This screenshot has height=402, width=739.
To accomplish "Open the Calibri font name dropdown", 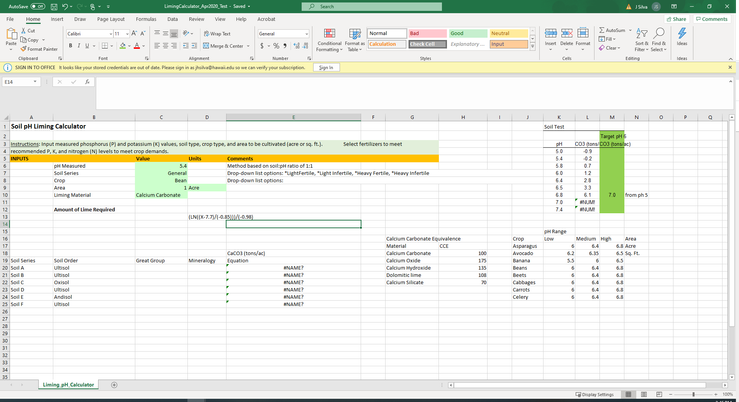I will (111, 34).
